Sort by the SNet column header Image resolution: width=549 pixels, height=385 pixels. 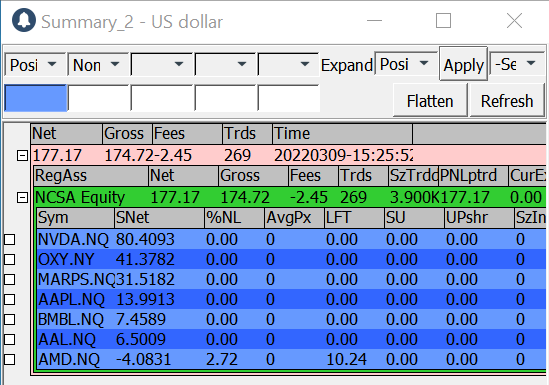click(160, 218)
